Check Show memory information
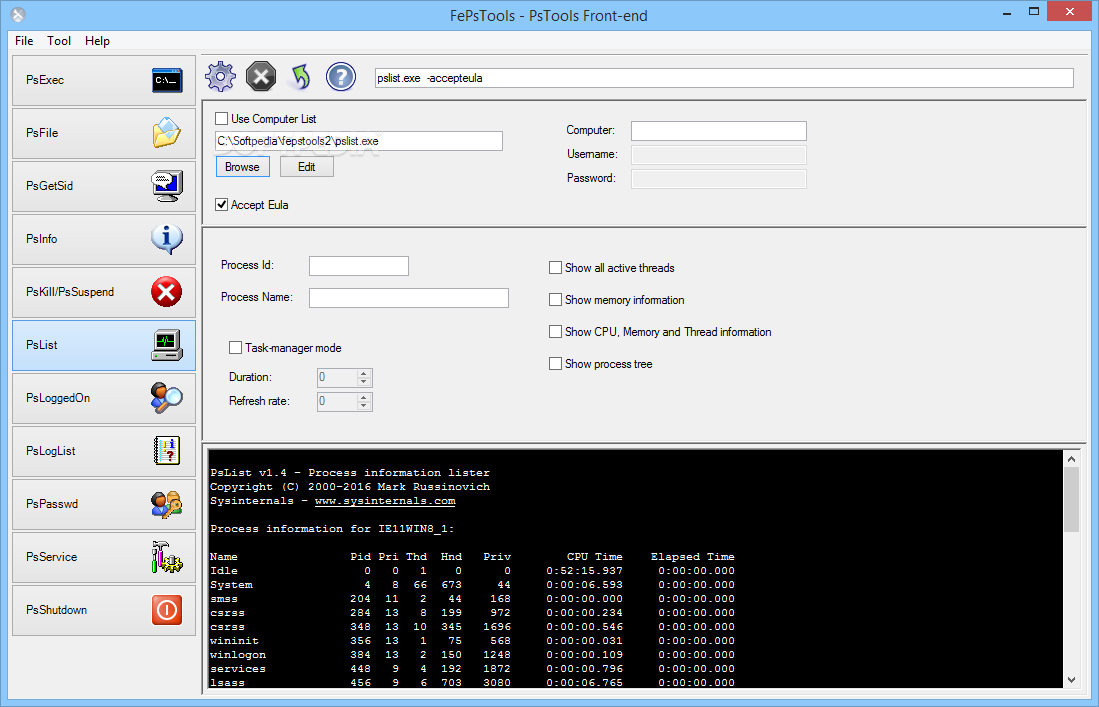 coord(555,300)
